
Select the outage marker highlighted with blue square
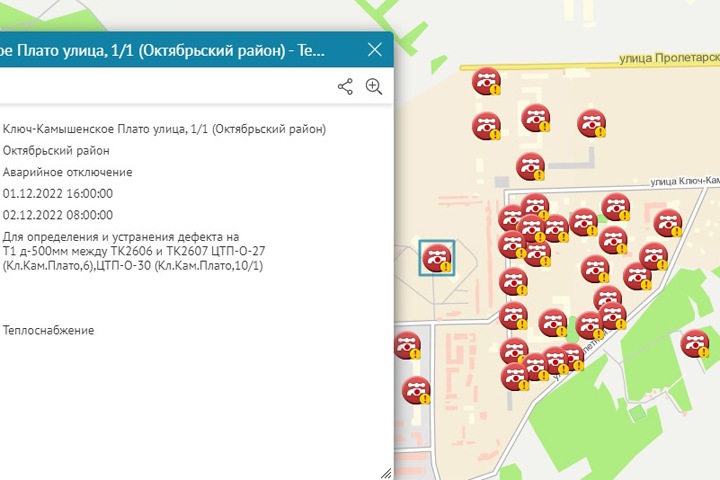tap(437, 258)
